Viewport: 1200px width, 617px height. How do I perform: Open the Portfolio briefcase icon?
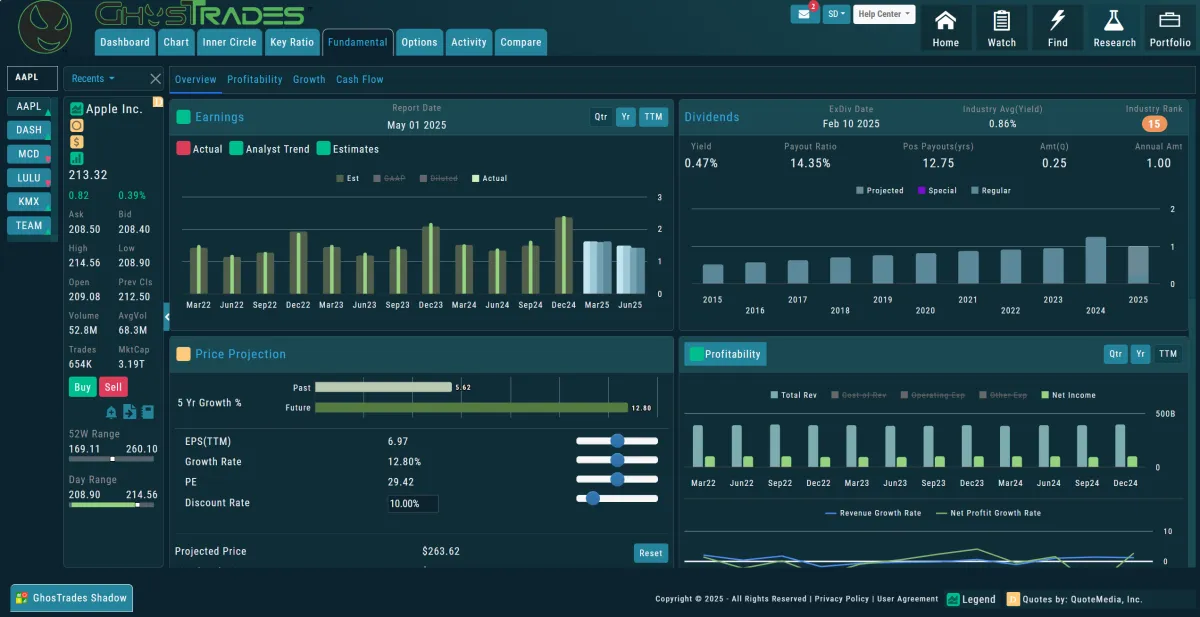coord(1170,28)
